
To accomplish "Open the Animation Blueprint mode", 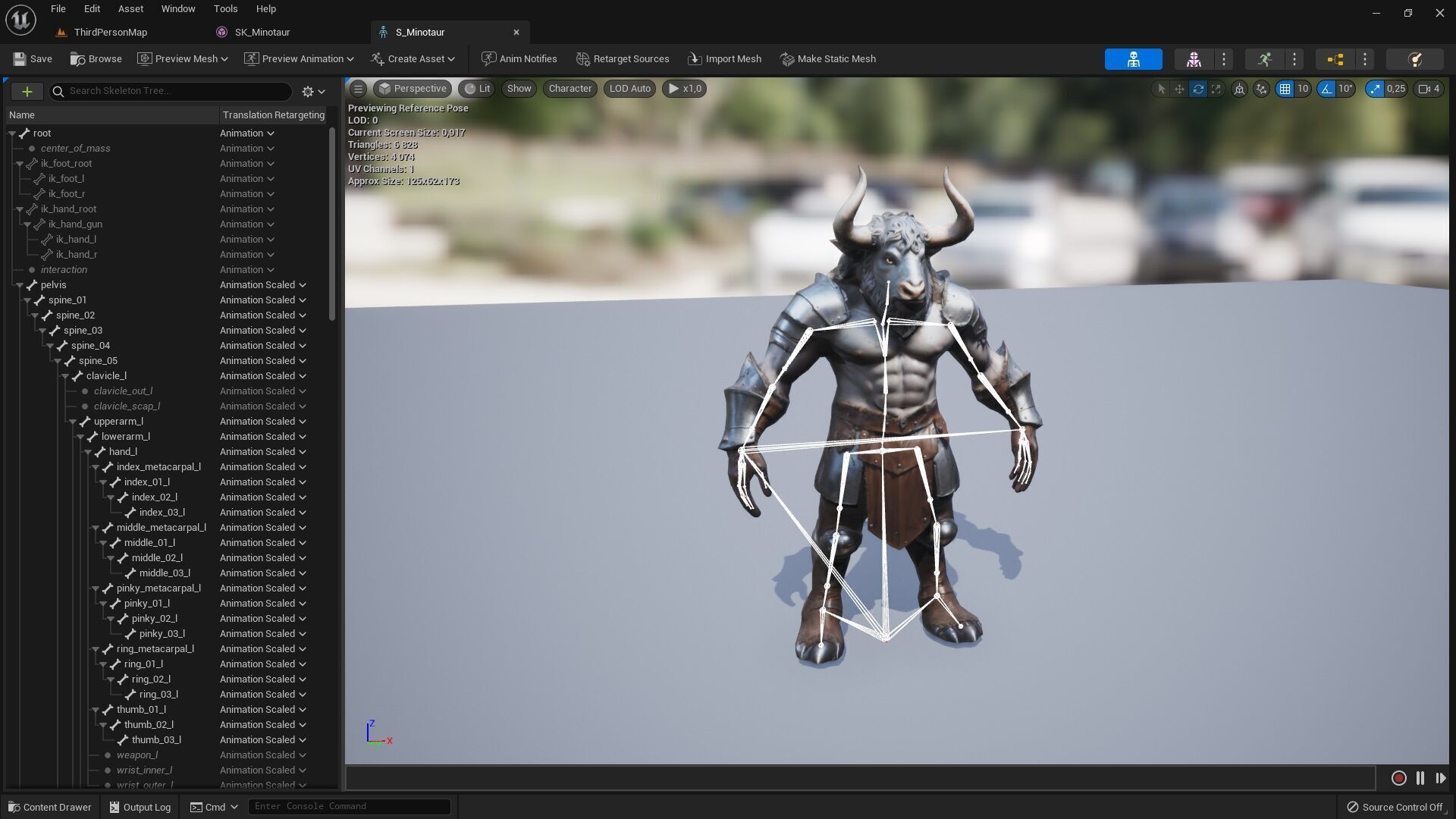I will [x=1335, y=59].
